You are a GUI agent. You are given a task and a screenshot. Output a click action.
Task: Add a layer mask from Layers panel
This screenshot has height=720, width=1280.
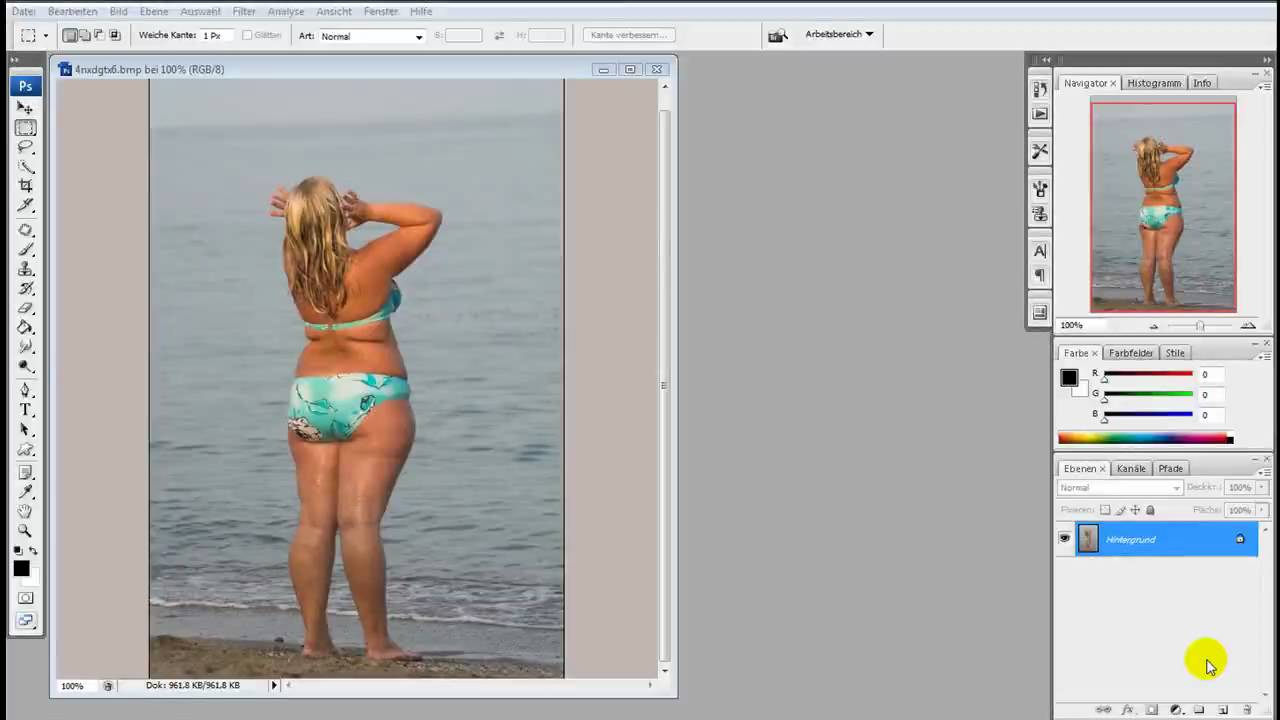click(1151, 710)
